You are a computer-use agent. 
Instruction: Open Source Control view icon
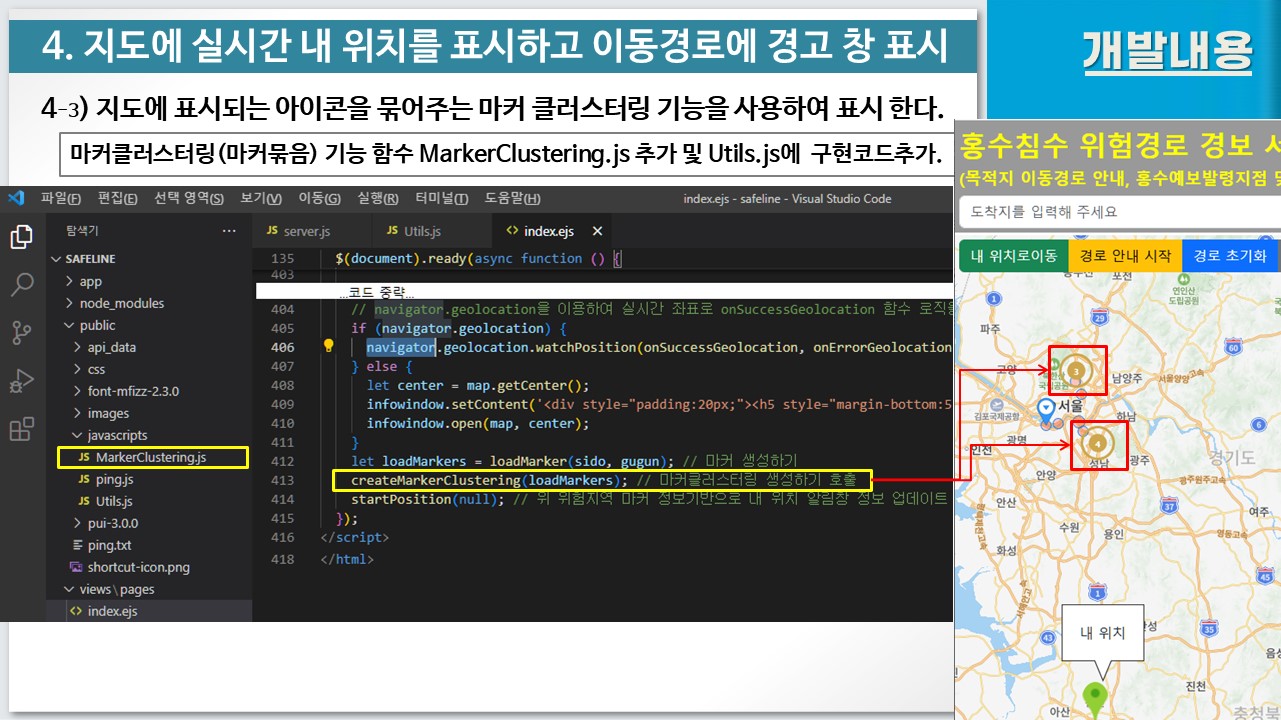[21, 333]
